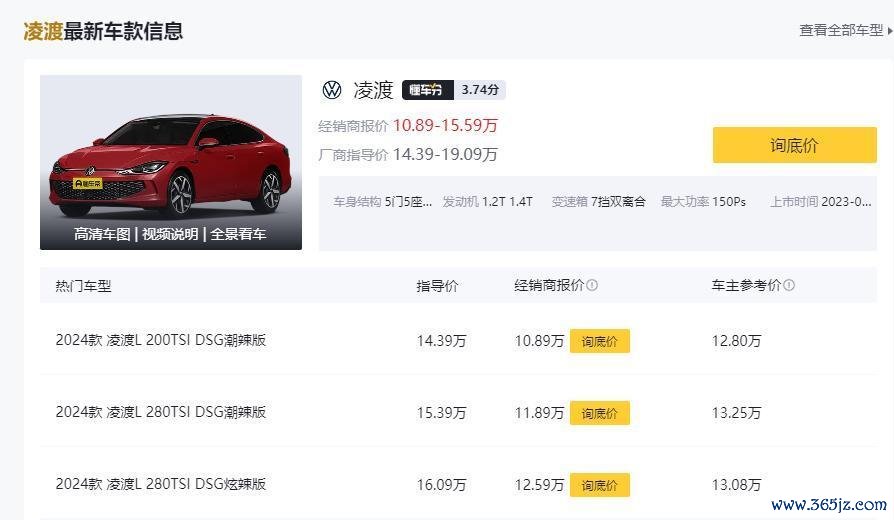Open 查看全部车型 link
The image size is (894, 520).
click(841, 30)
